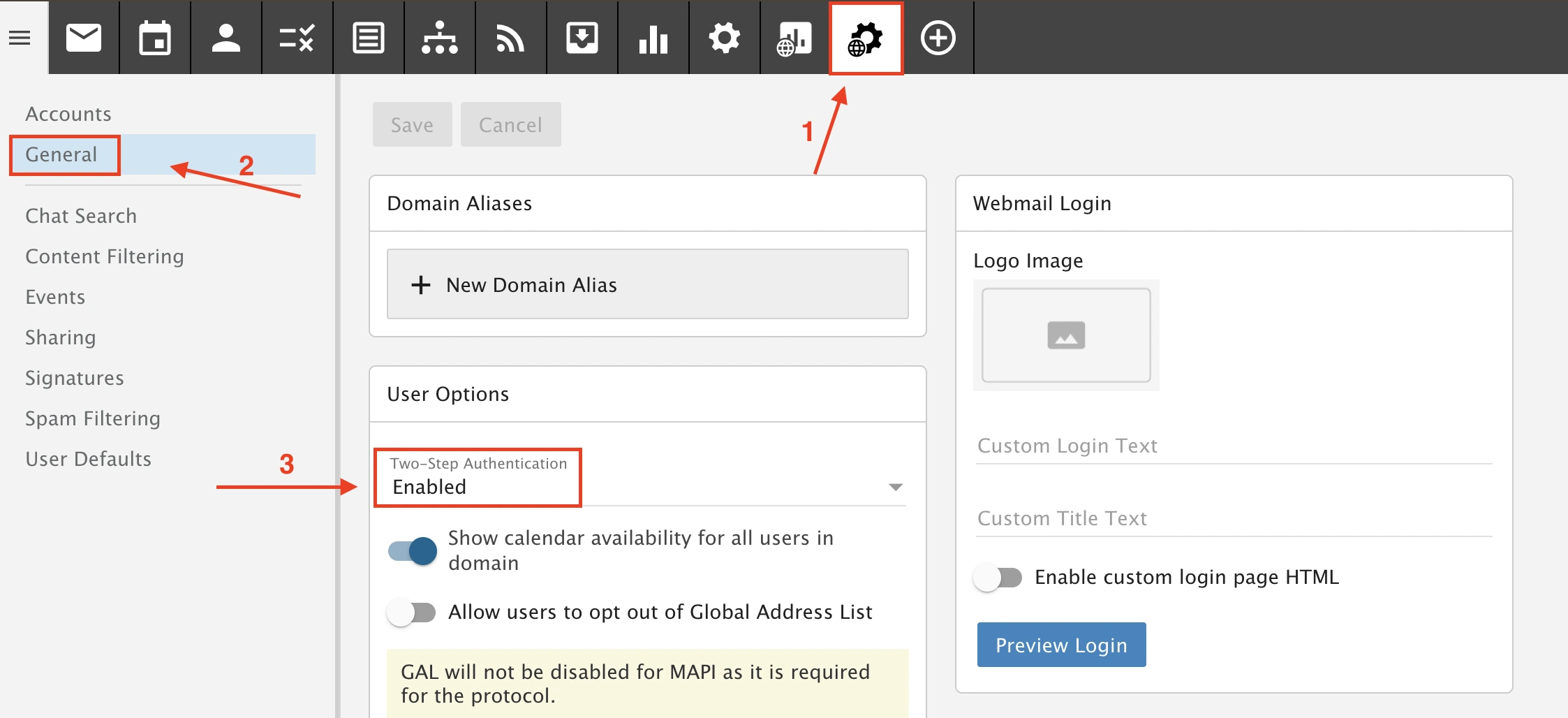
Task: Click the Domain Settings gear-globe icon
Action: coord(866,38)
